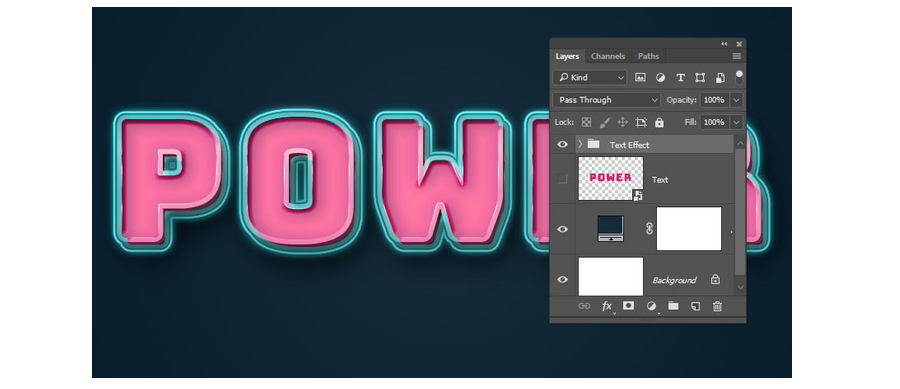Open the Pass Through blend mode dropdown
Screen dimensions: 900x389
607,100
